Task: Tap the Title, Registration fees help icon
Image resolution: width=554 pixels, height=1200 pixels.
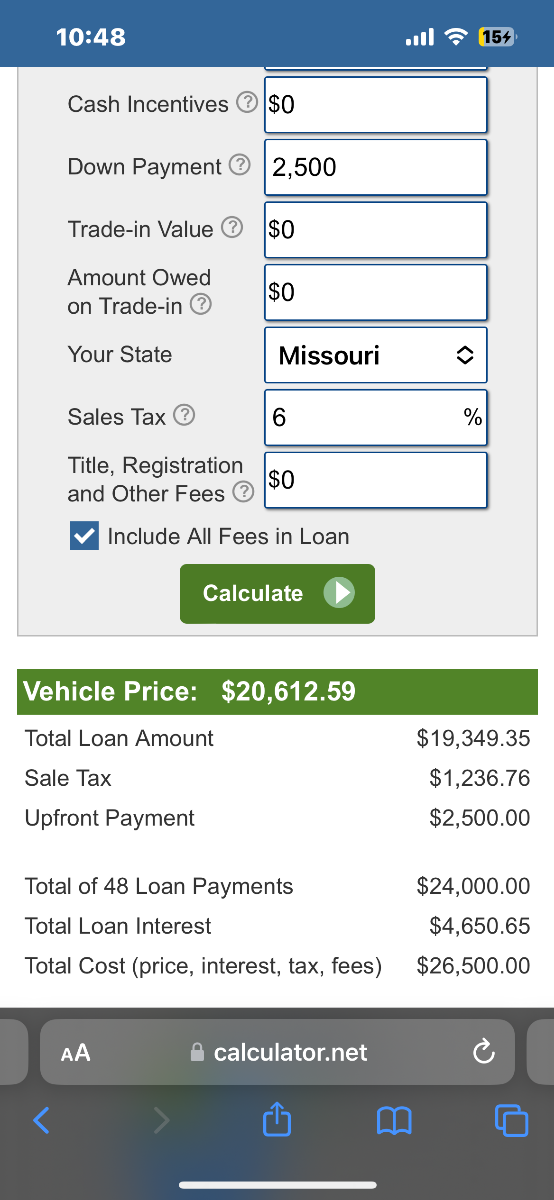Action: pos(241,494)
